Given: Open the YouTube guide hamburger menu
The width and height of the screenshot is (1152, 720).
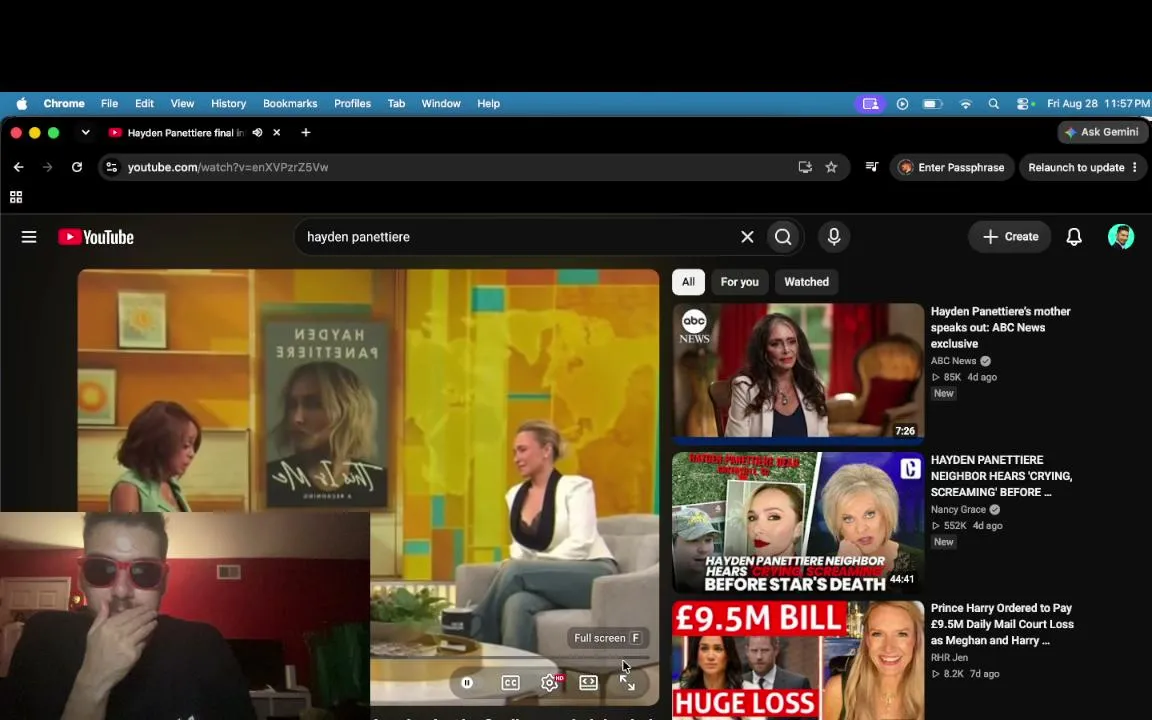Looking at the screenshot, I should (29, 237).
